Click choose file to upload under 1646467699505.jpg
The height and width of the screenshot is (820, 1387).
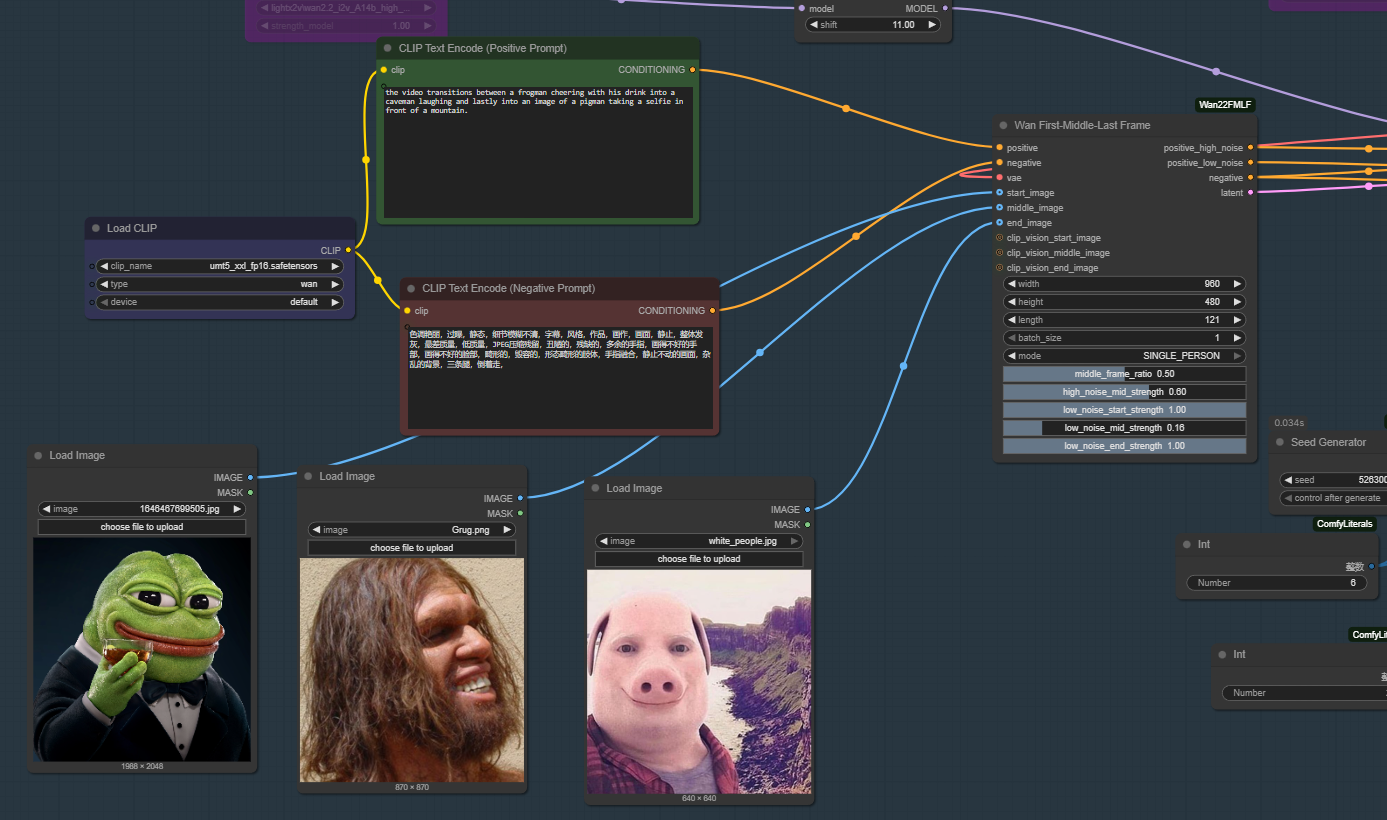coord(142,527)
